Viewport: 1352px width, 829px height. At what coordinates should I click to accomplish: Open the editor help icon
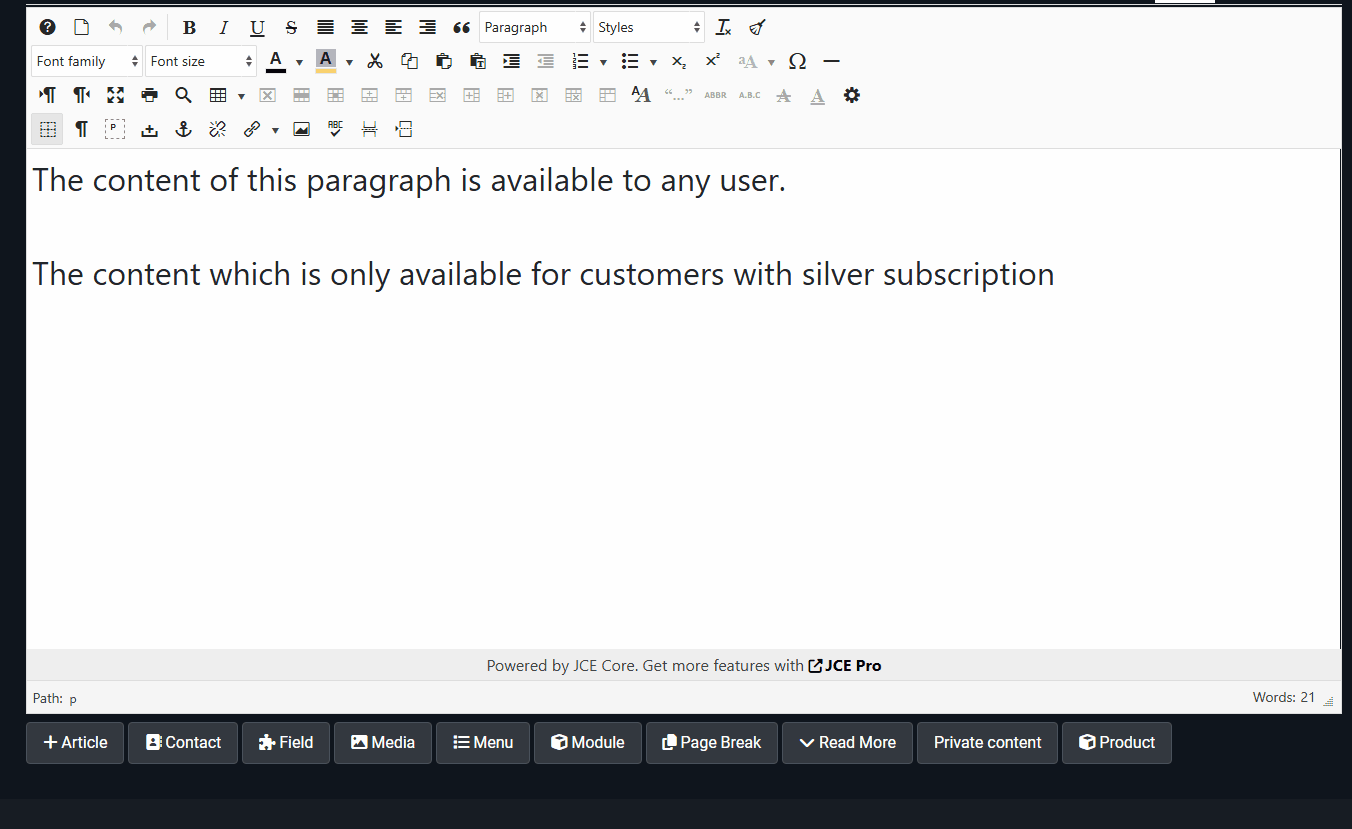pyautogui.click(x=47, y=27)
